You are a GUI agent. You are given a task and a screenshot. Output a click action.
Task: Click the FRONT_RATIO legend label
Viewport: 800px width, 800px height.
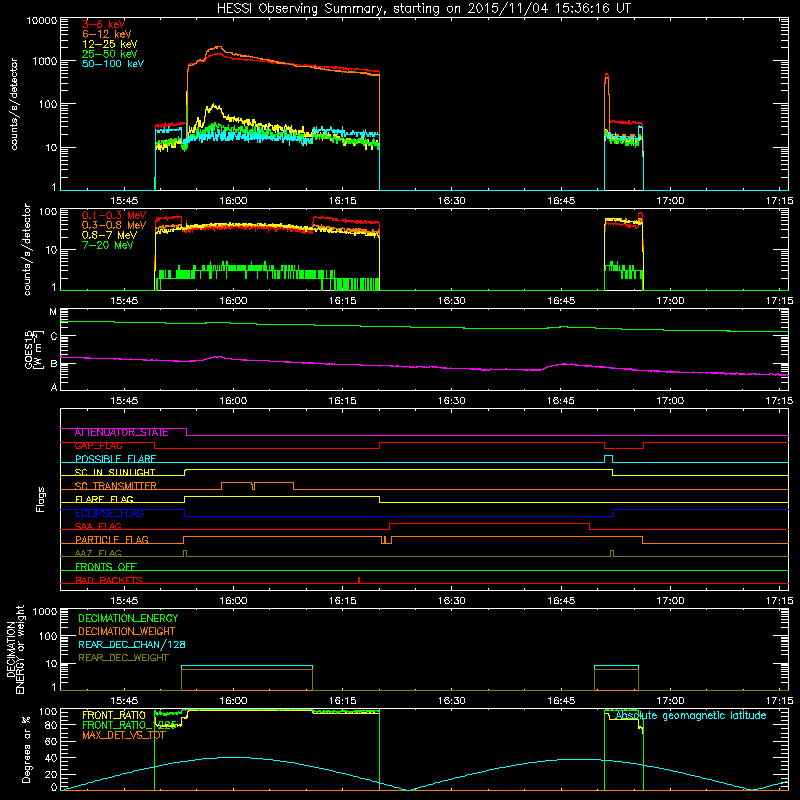[114, 716]
